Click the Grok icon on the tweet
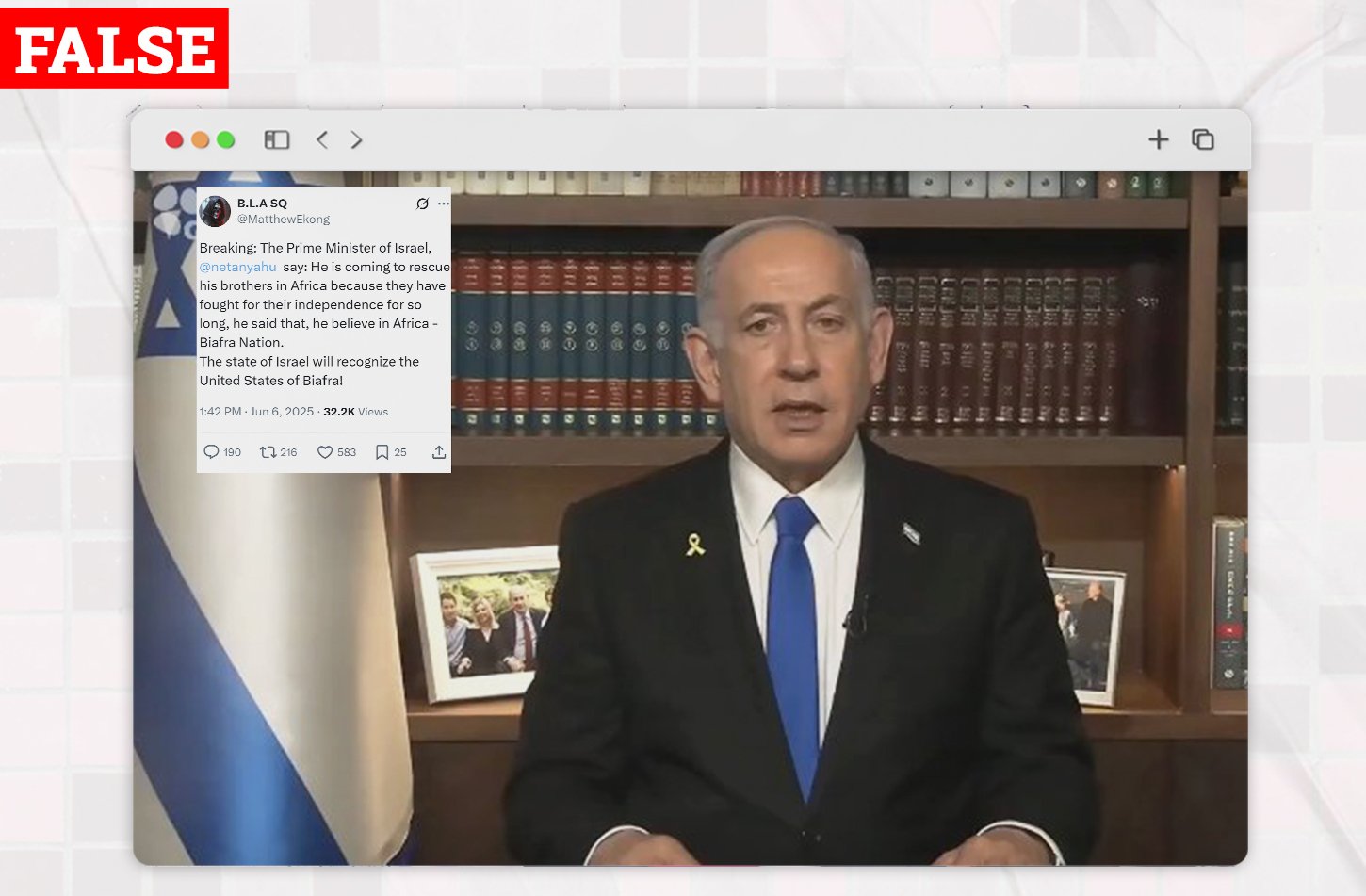The image size is (1366, 896). pyautogui.click(x=422, y=204)
